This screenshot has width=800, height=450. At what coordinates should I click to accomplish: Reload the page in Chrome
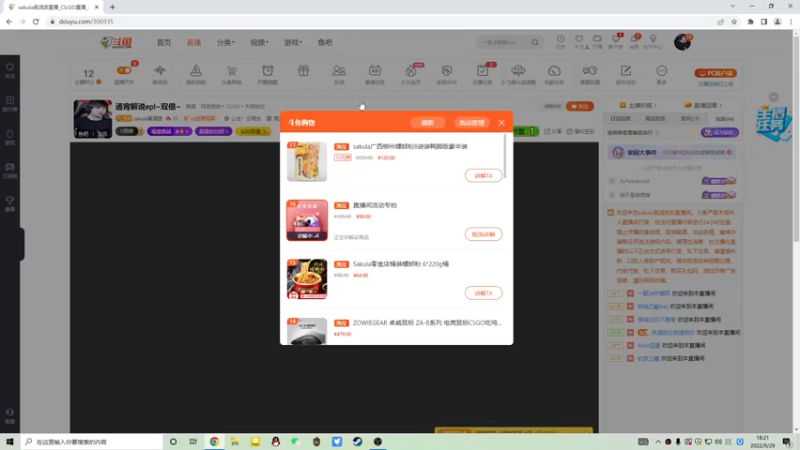click(36, 21)
